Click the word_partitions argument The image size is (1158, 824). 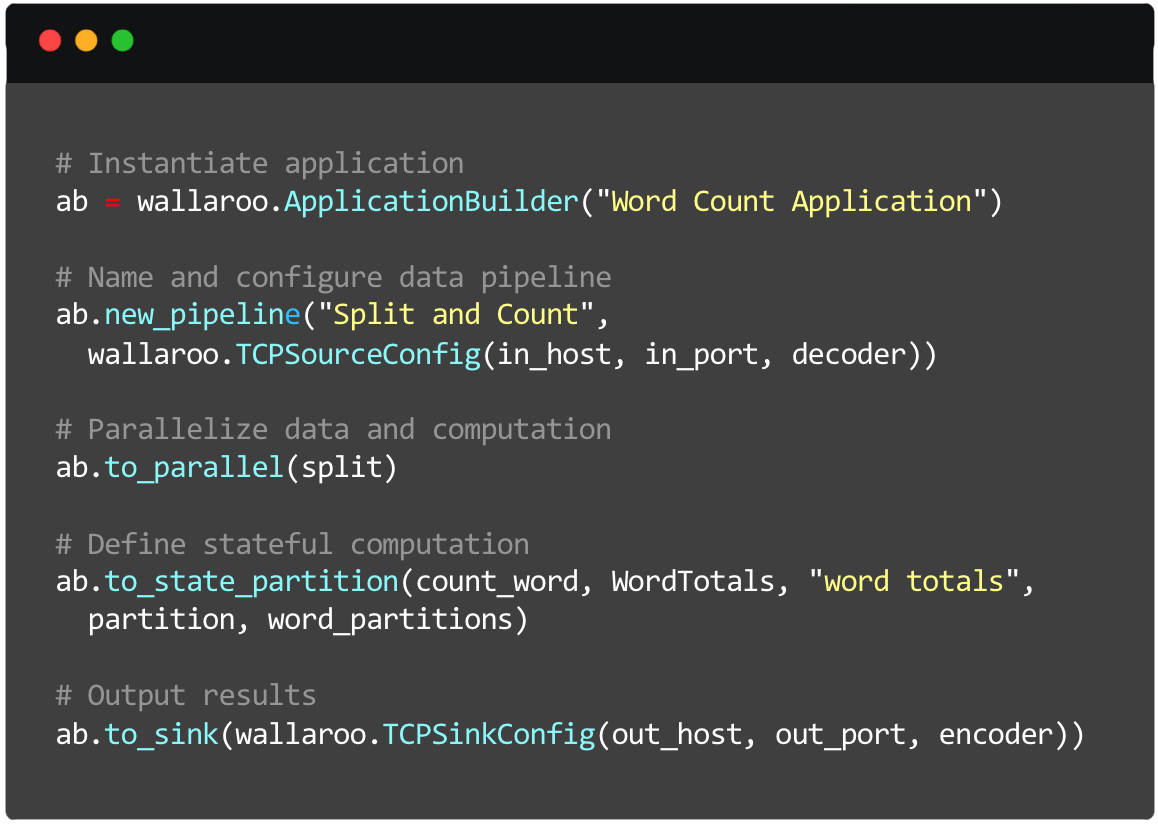[x=391, y=619]
